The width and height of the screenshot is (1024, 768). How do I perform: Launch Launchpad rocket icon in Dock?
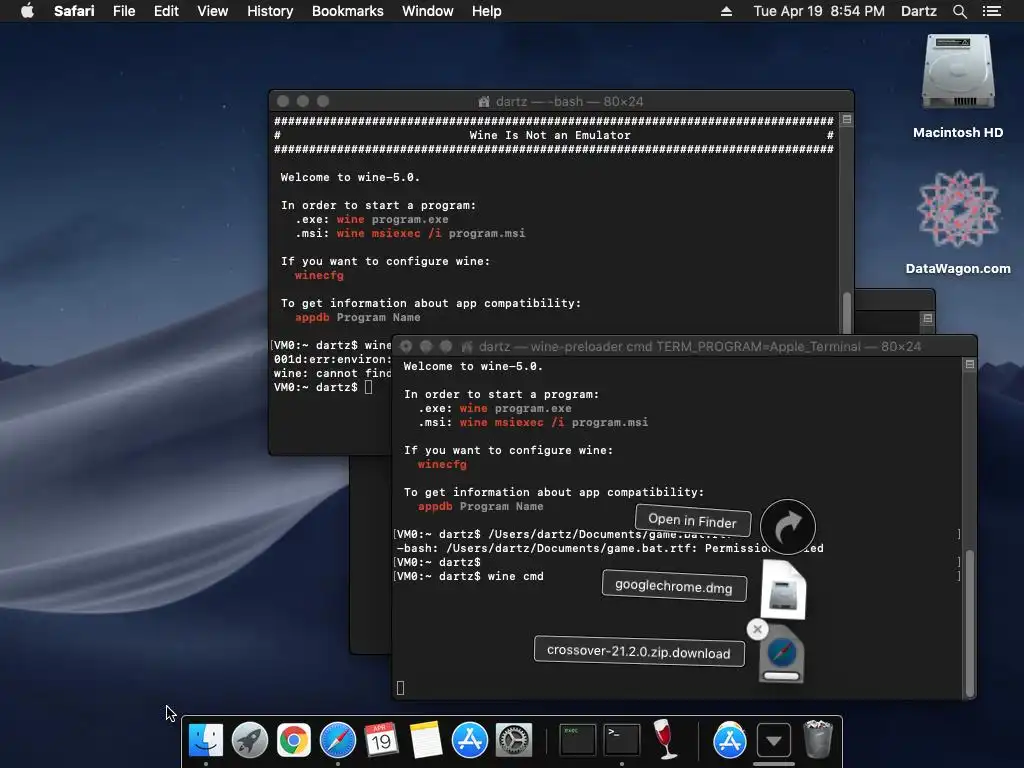(249, 740)
